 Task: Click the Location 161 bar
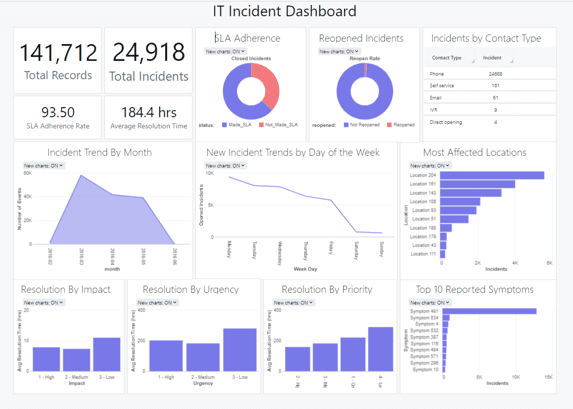478,184
